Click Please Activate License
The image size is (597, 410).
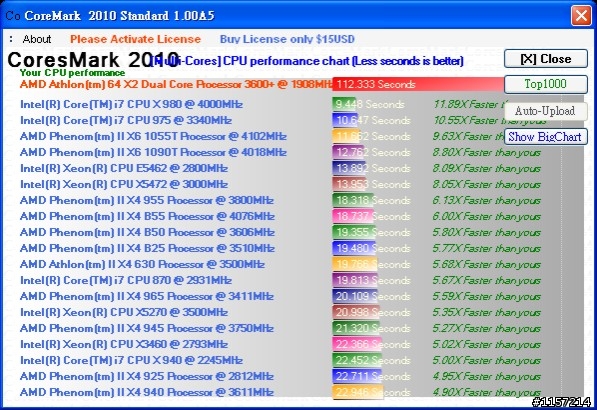[x=135, y=39]
